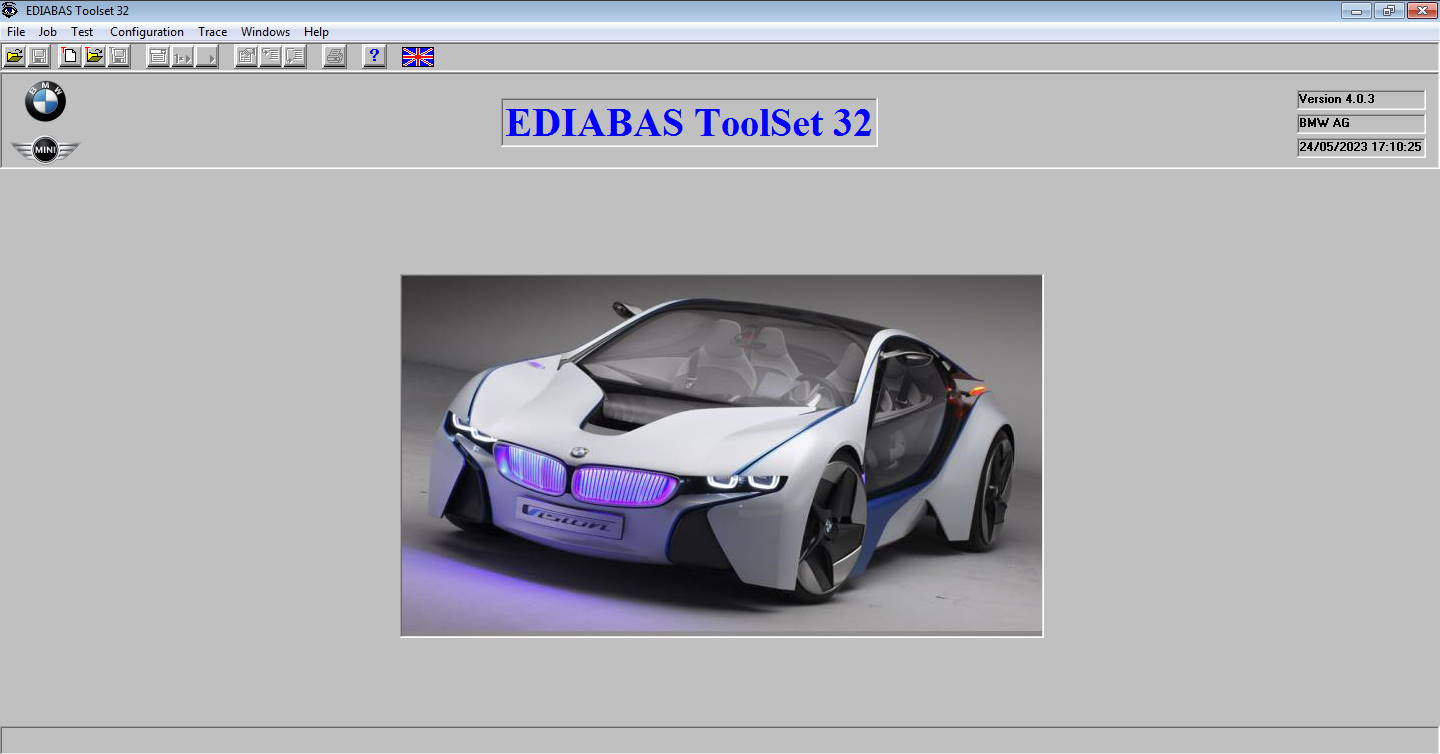Open the Windows menu
Image resolution: width=1440 pixels, height=754 pixels.
click(265, 32)
